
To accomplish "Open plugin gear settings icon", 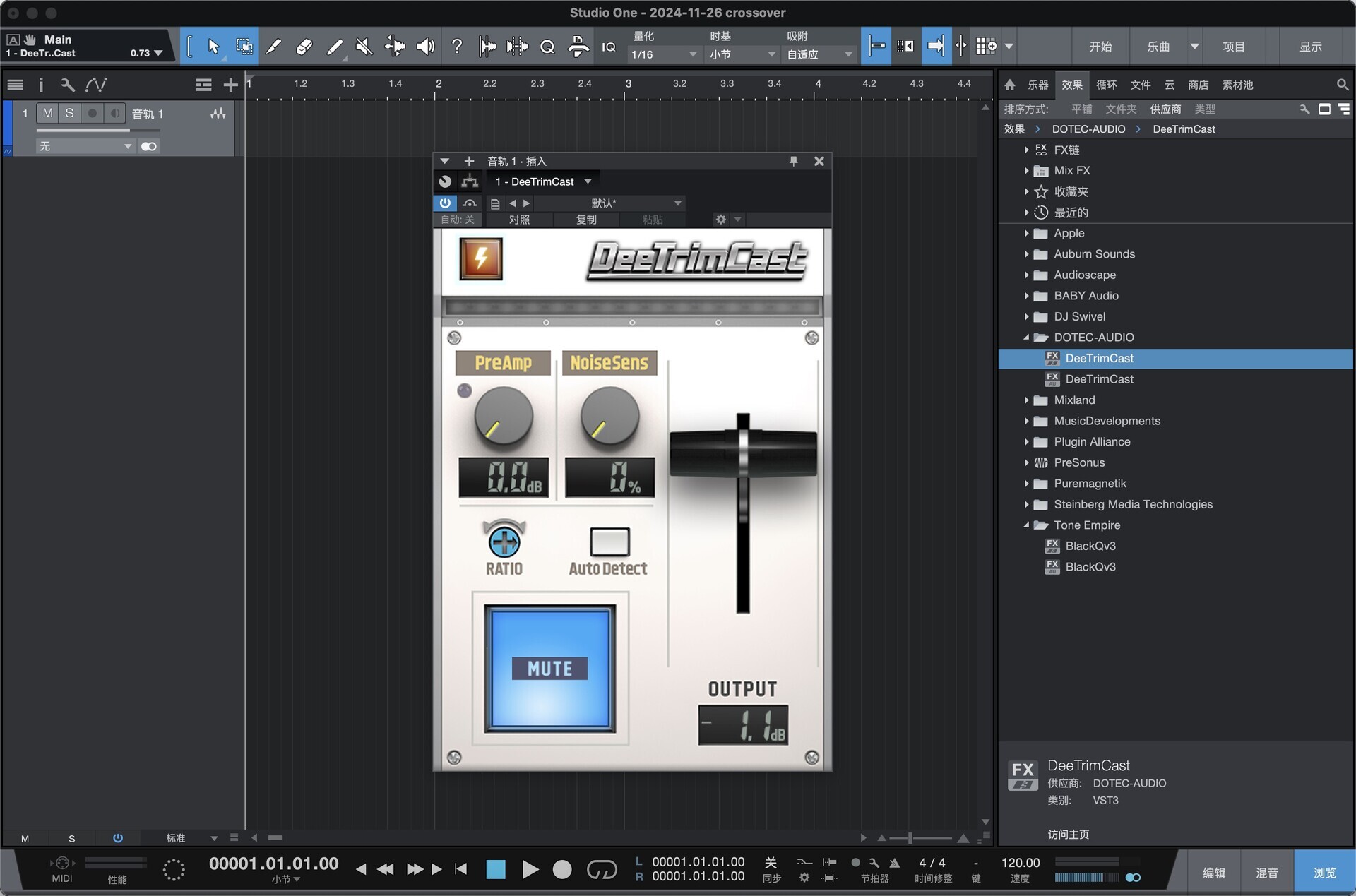I will click(720, 220).
